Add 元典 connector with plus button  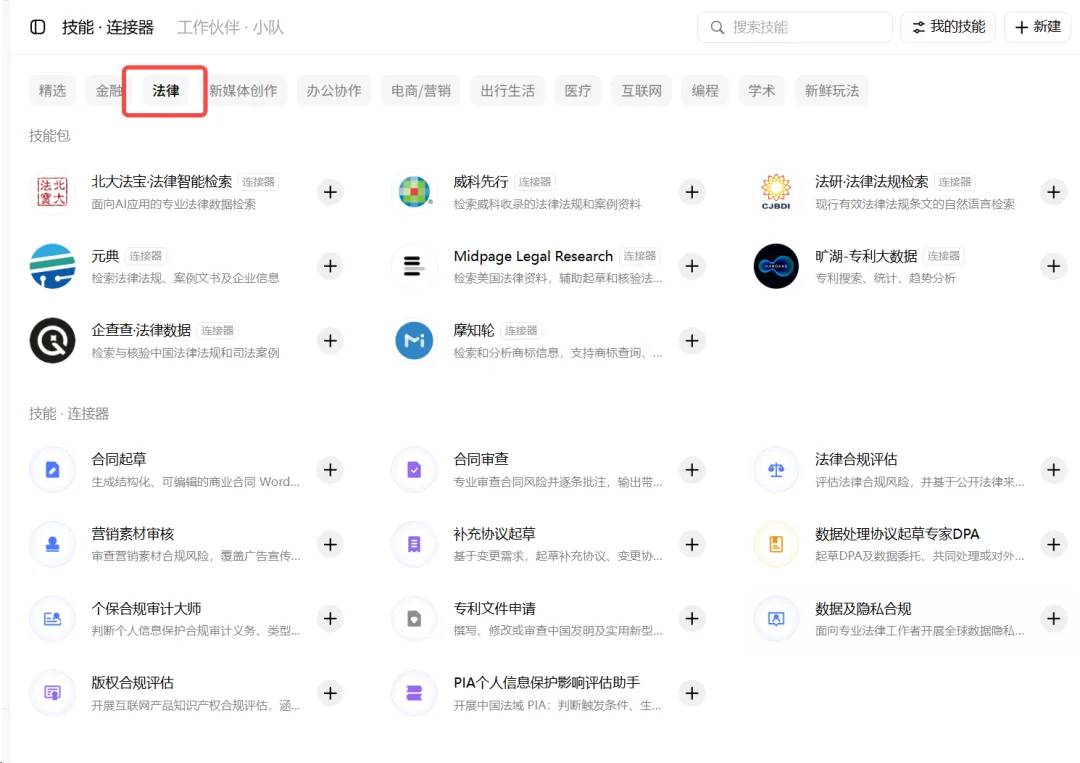pyautogui.click(x=331, y=266)
